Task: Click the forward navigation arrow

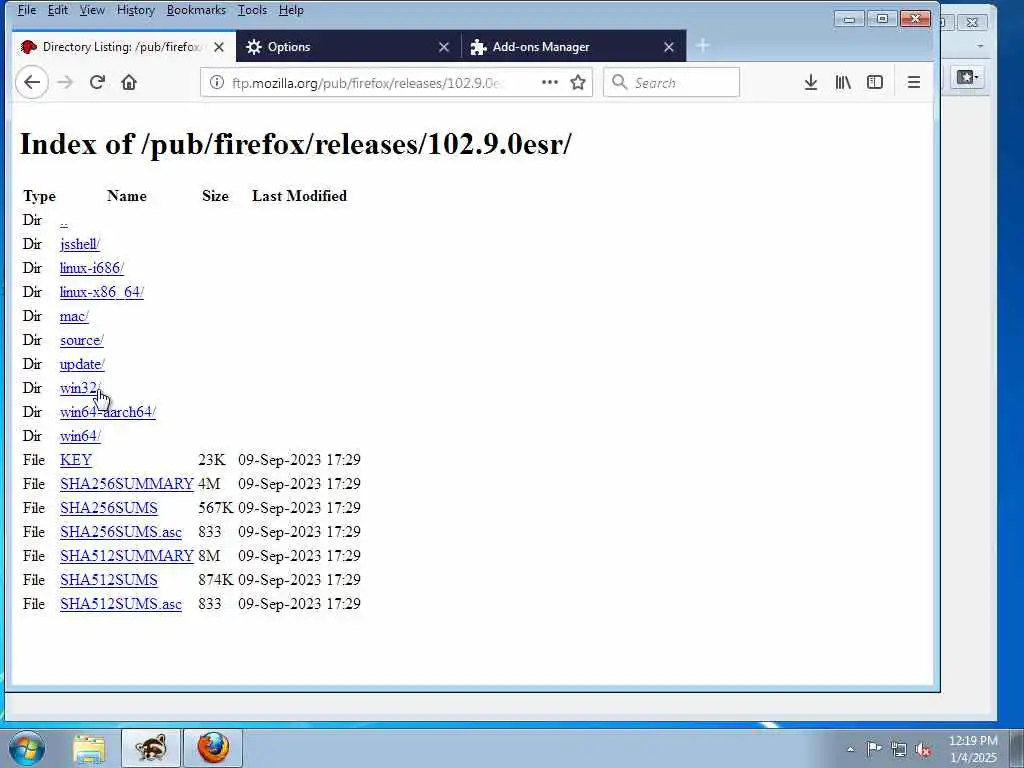Action: (65, 82)
